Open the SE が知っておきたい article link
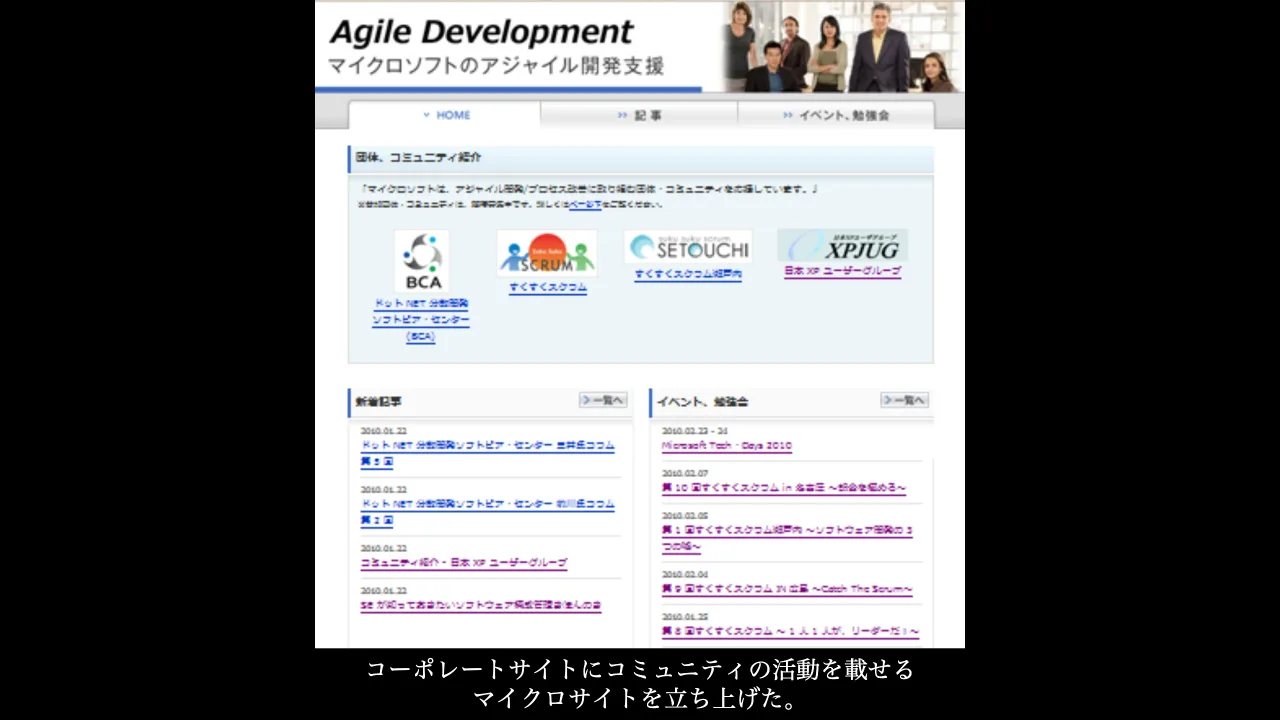Image resolution: width=1280 pixels, height=720 pixels. coord(481,606)
